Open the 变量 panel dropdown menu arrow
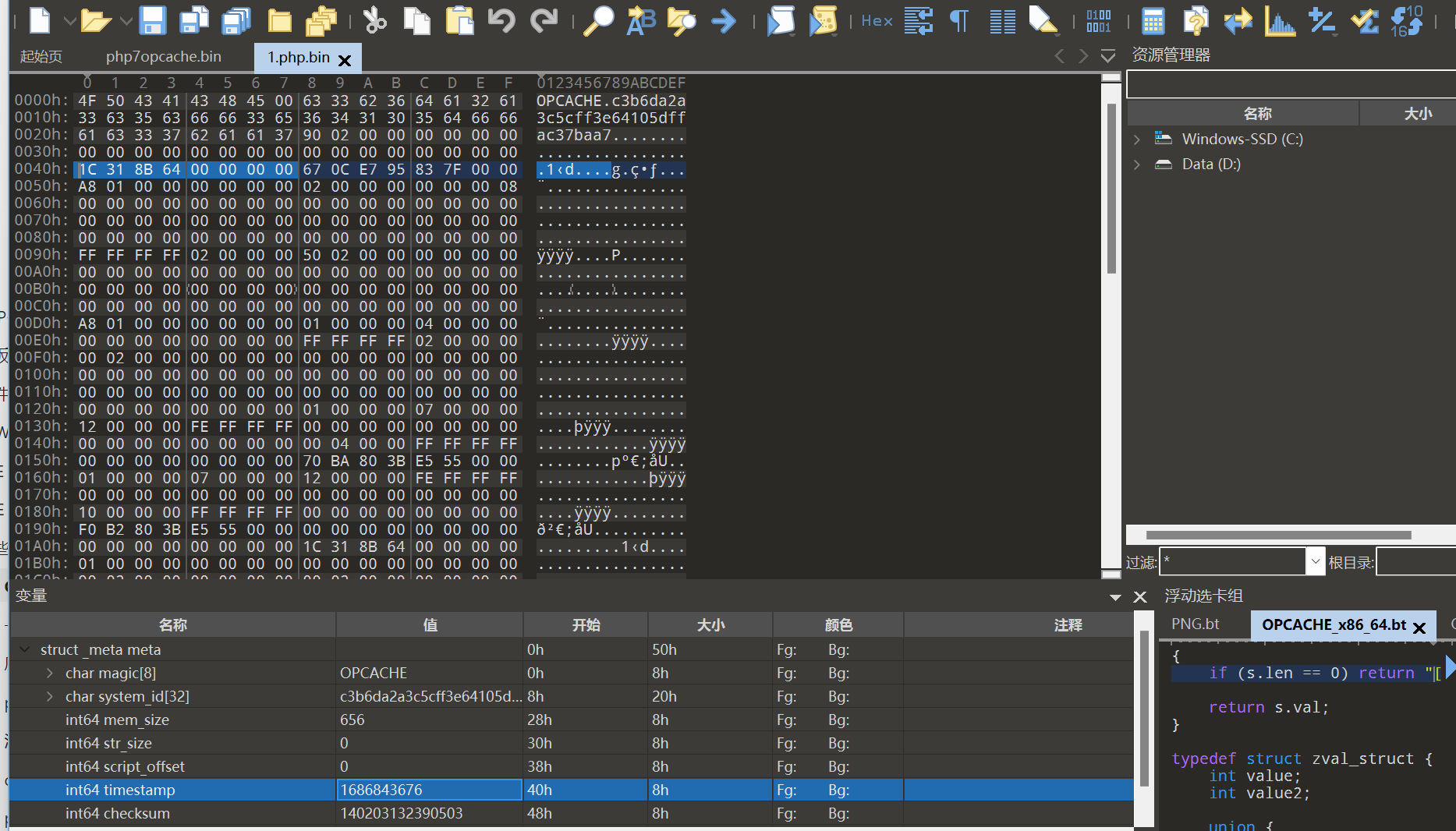The width and height of the screenshot is (1456, 831). click(x=1115, y=597)
